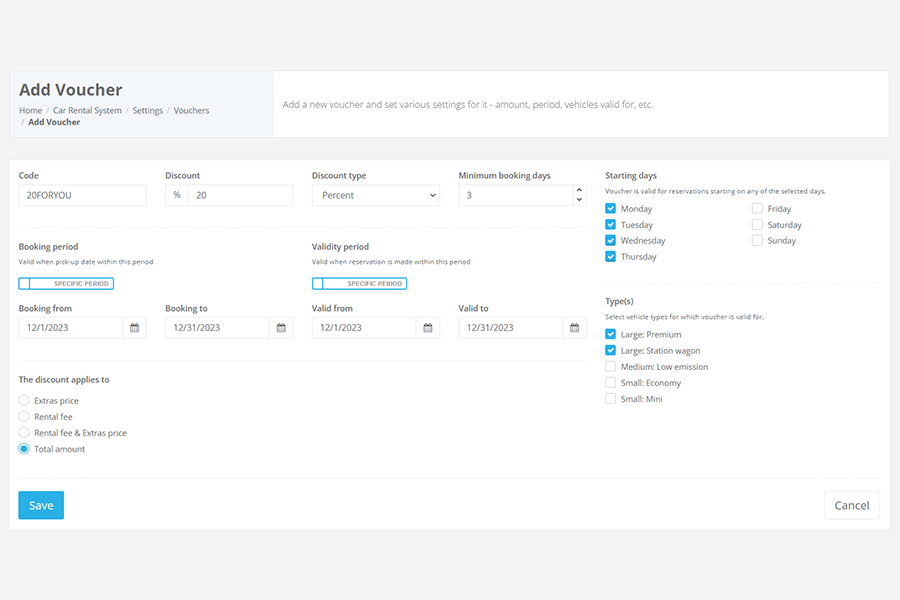The height and width of the screenshot is (600, 900).
Task: Check the Small: Economy vehicle type
Action: pos(611,383)
